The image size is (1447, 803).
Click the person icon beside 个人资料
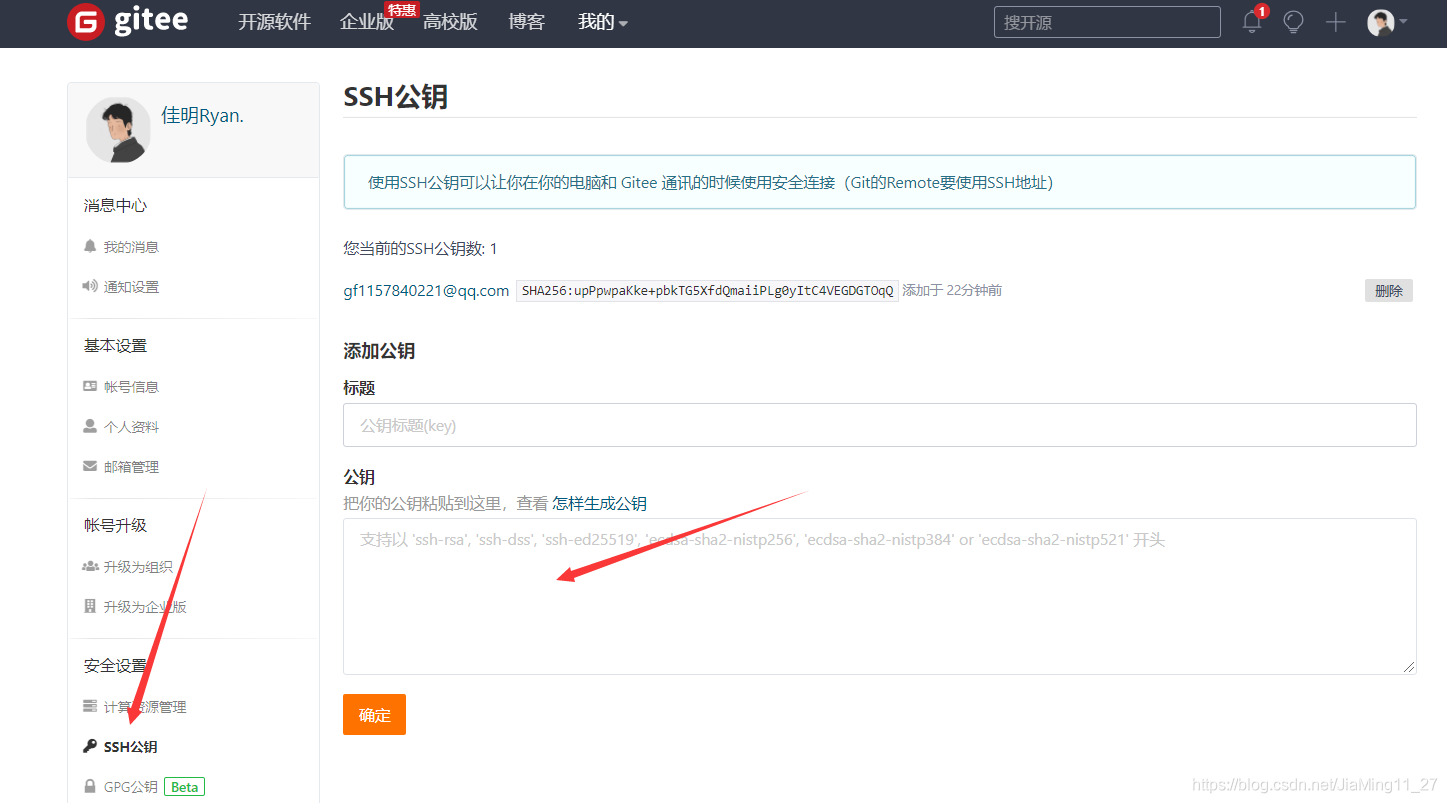point(90,426)
